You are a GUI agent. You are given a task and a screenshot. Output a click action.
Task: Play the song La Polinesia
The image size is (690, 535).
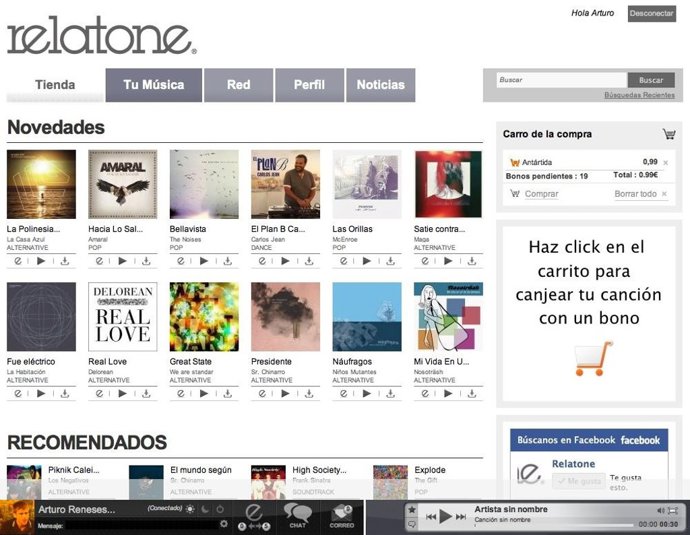click(x=41, y=261)
